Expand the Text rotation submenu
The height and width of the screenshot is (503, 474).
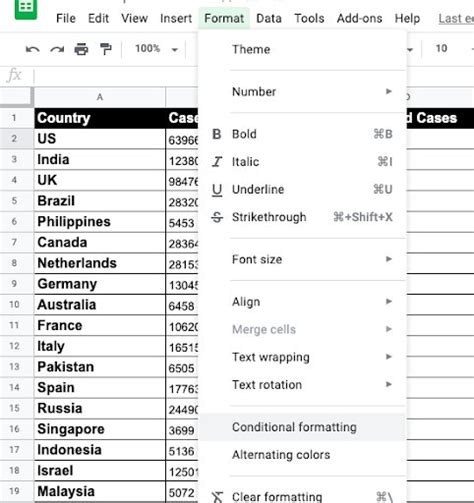302,385
